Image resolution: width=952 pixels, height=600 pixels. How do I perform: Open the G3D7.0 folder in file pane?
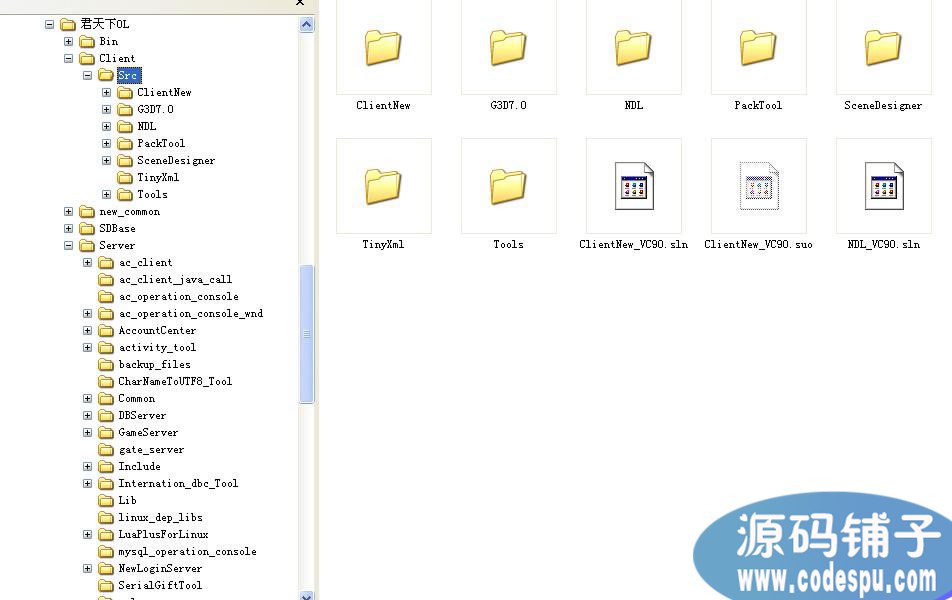tap(508, 47)
